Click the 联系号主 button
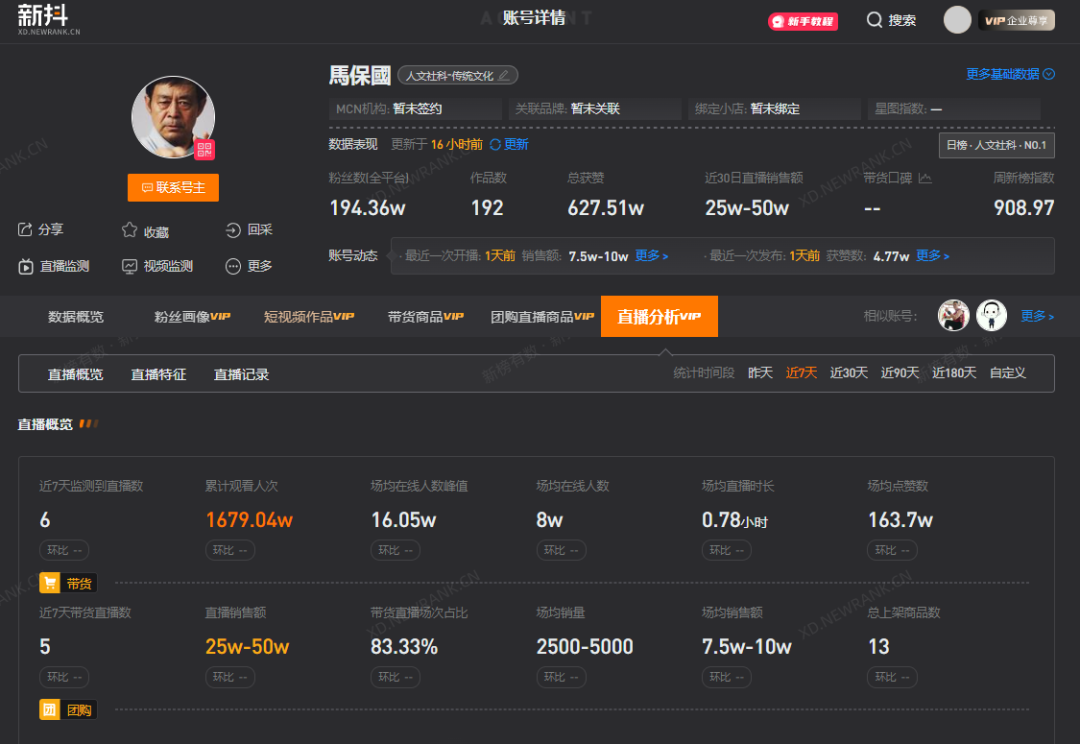The image size is (1080, 744). pos(173,187)
